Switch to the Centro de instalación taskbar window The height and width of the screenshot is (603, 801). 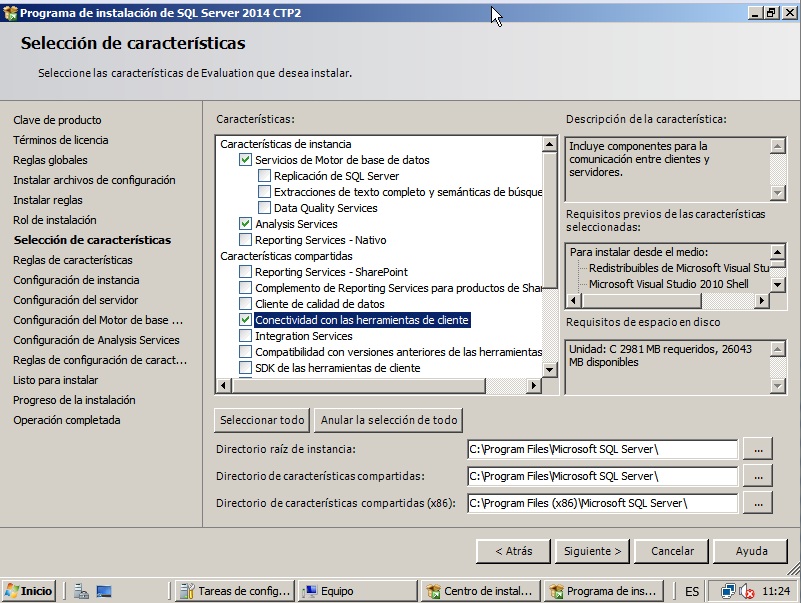point(480,590)
